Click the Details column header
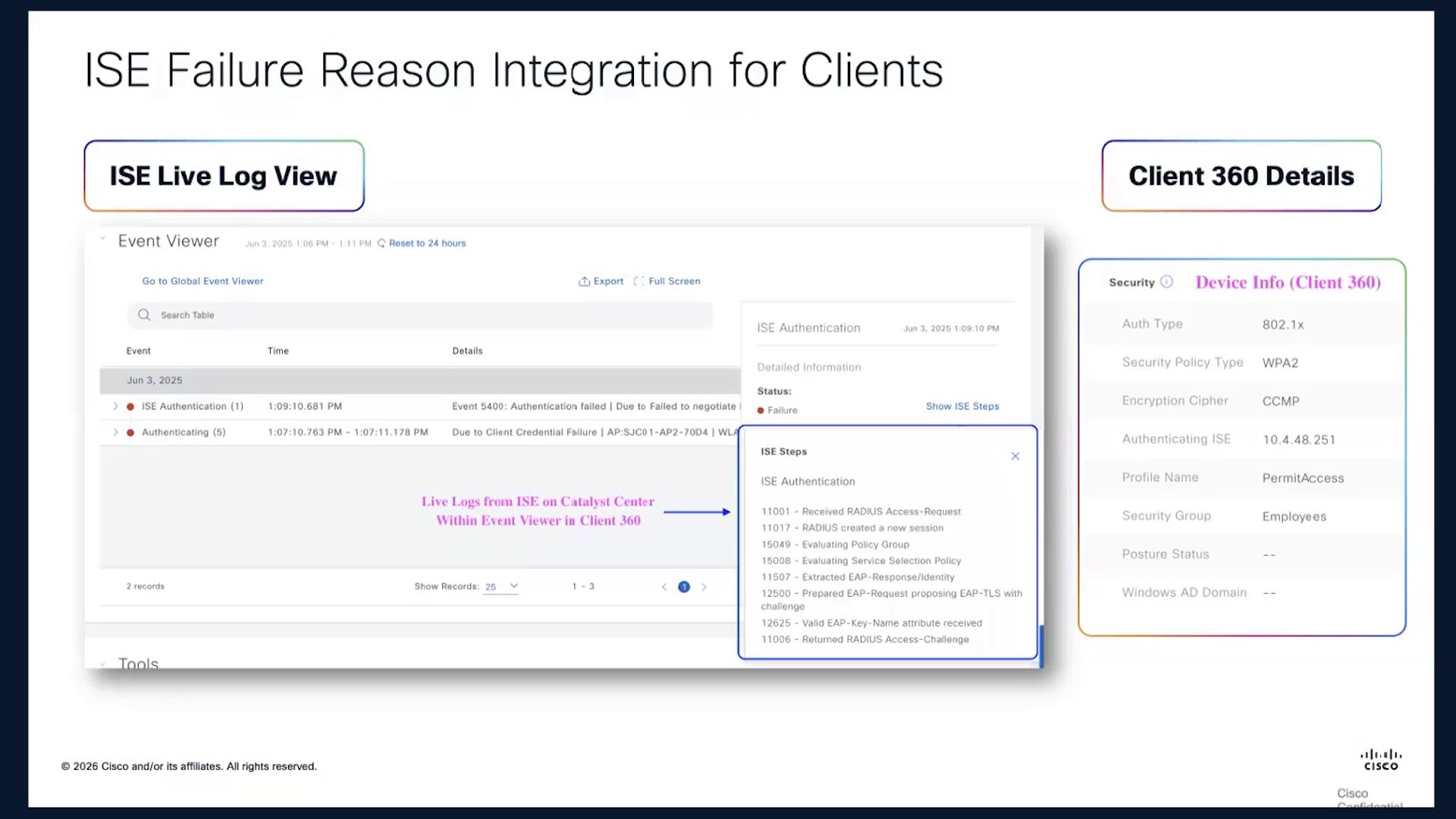Image resolution: width=1456 pixels, height=819 pixels. (467, 351)
